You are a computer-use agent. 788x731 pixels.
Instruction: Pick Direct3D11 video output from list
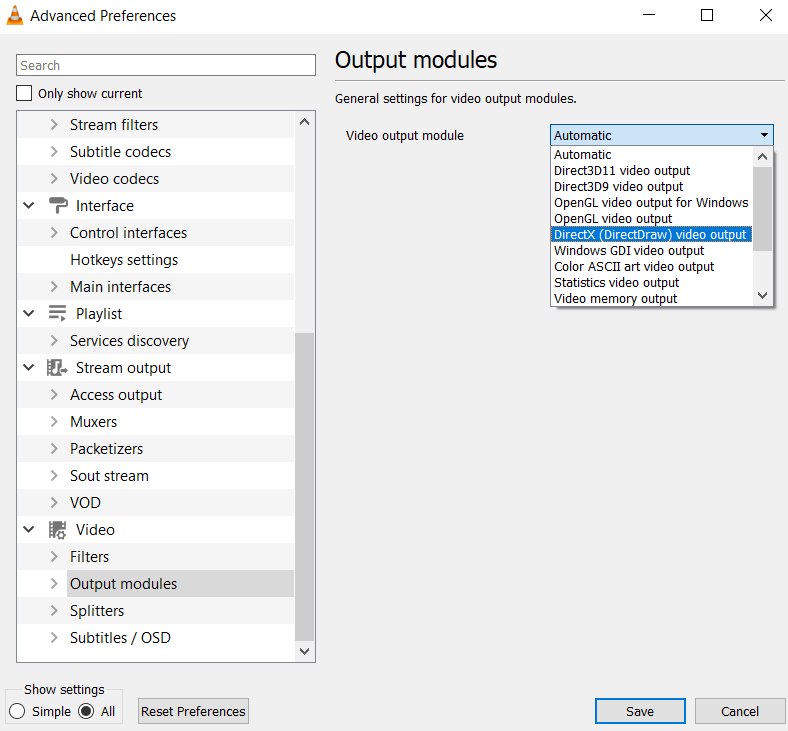[x=622, y=171]
